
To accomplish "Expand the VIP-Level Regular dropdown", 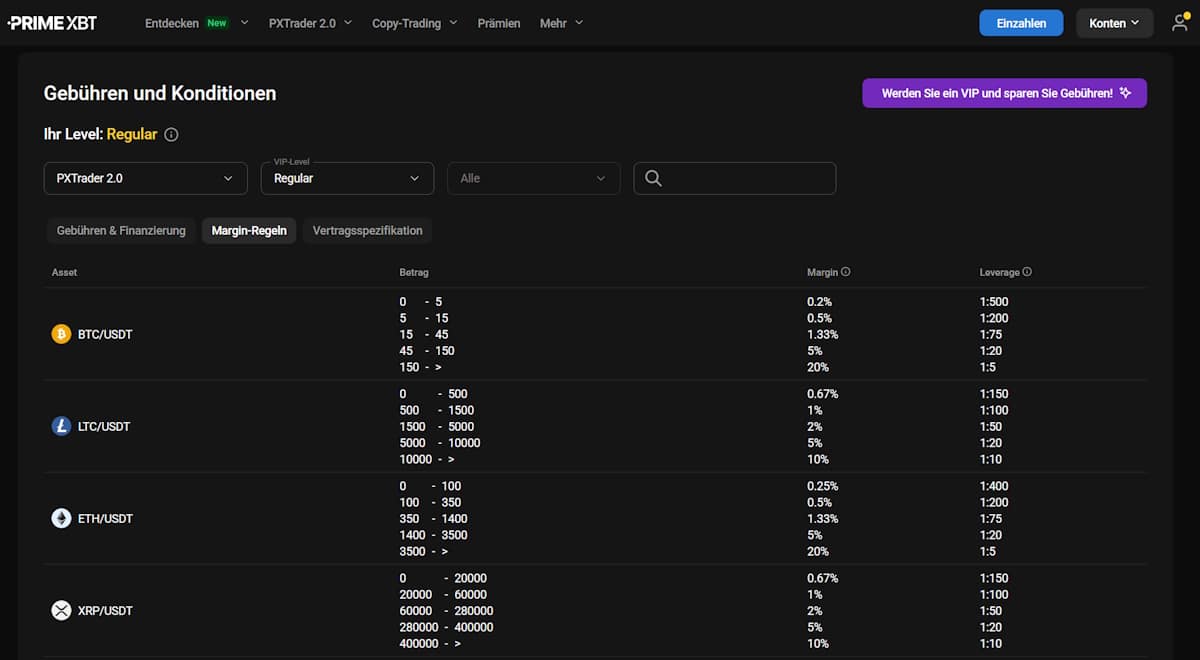I will click(x=347, y=178).
